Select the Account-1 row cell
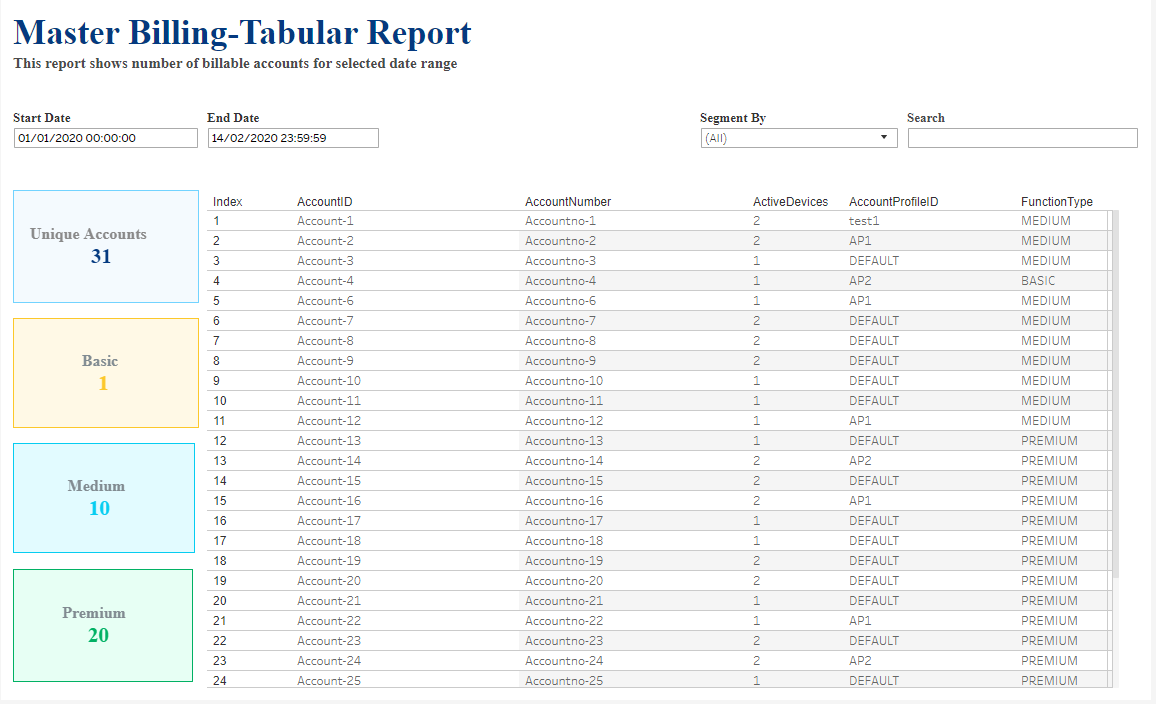This screenshot has width=1156, height=704. (x=325, y=221)
